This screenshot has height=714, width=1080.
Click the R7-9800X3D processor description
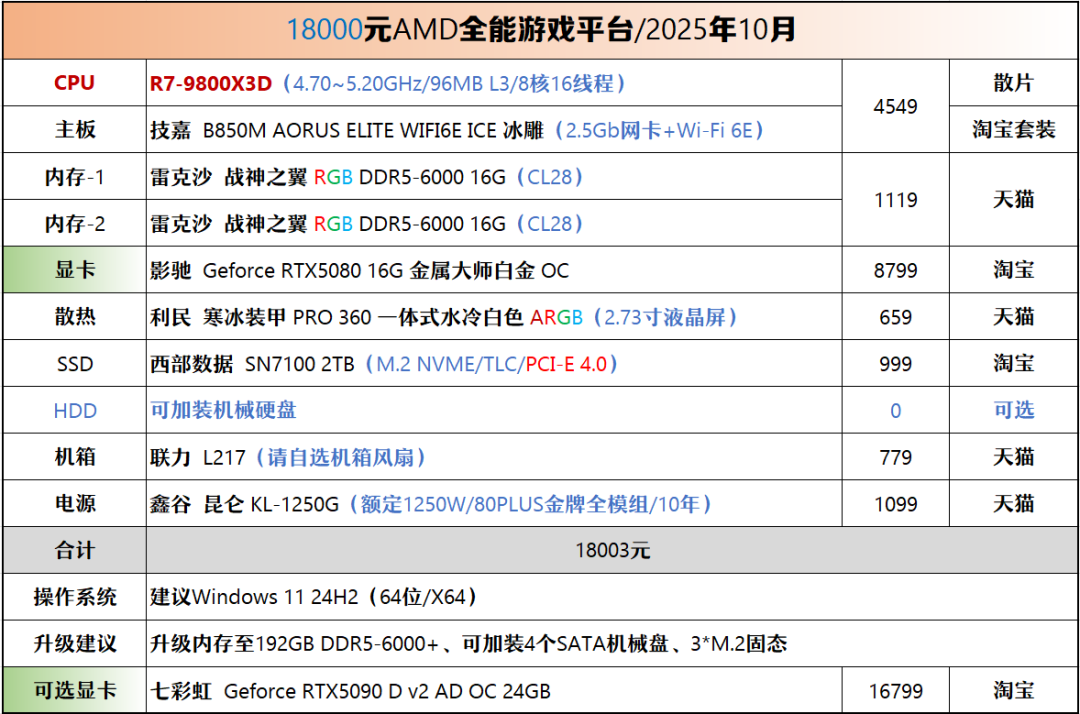pyautogui.click(x=388, y=83)
